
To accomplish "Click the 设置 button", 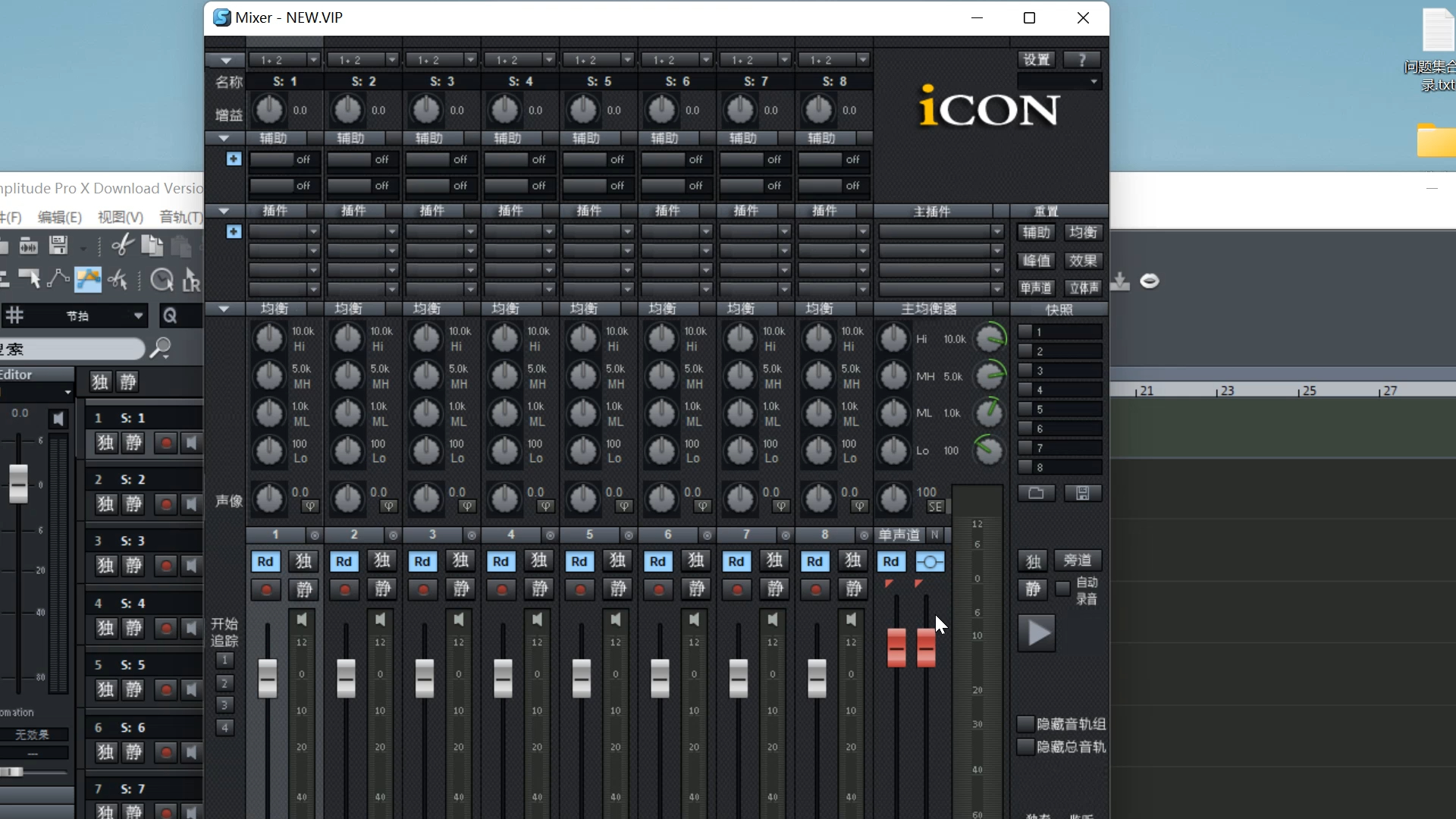I will 1036,60.
